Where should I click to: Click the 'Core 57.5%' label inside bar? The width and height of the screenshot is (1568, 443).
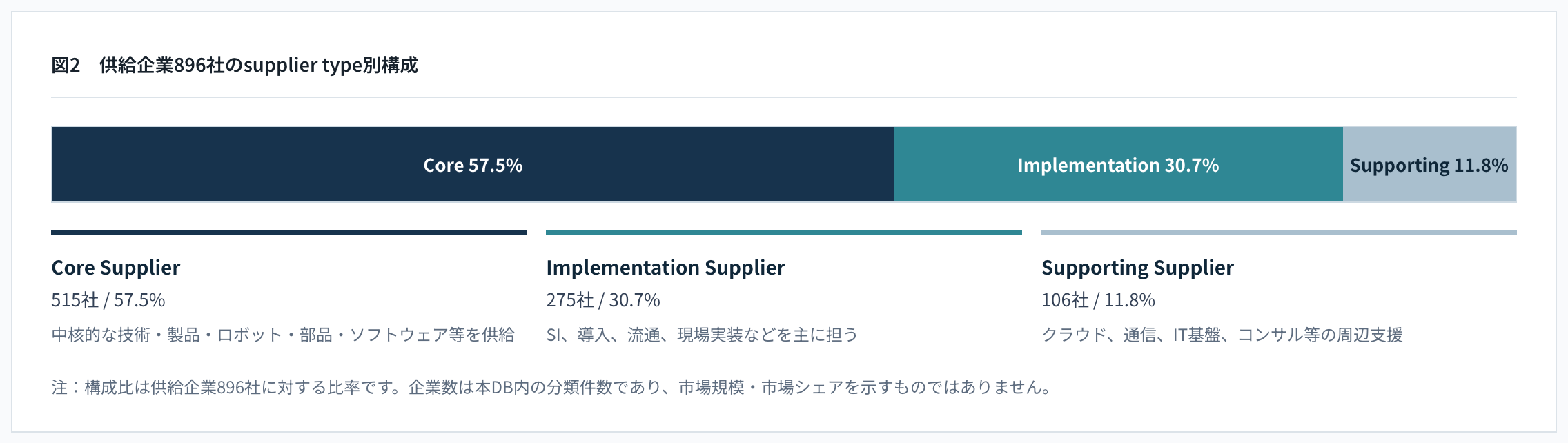click(x=473, y=166)
